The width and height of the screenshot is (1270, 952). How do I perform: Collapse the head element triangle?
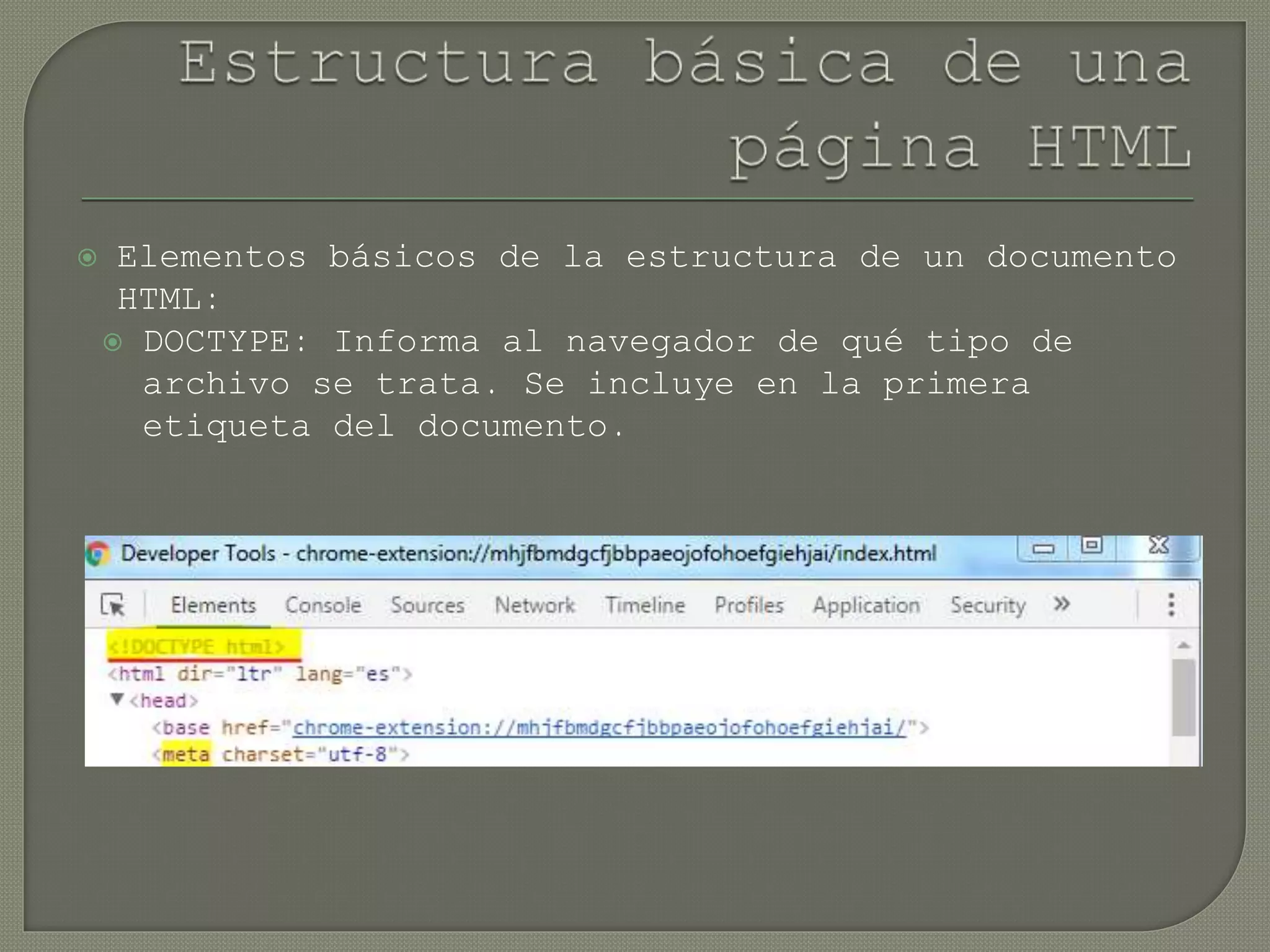click(117, 699)
